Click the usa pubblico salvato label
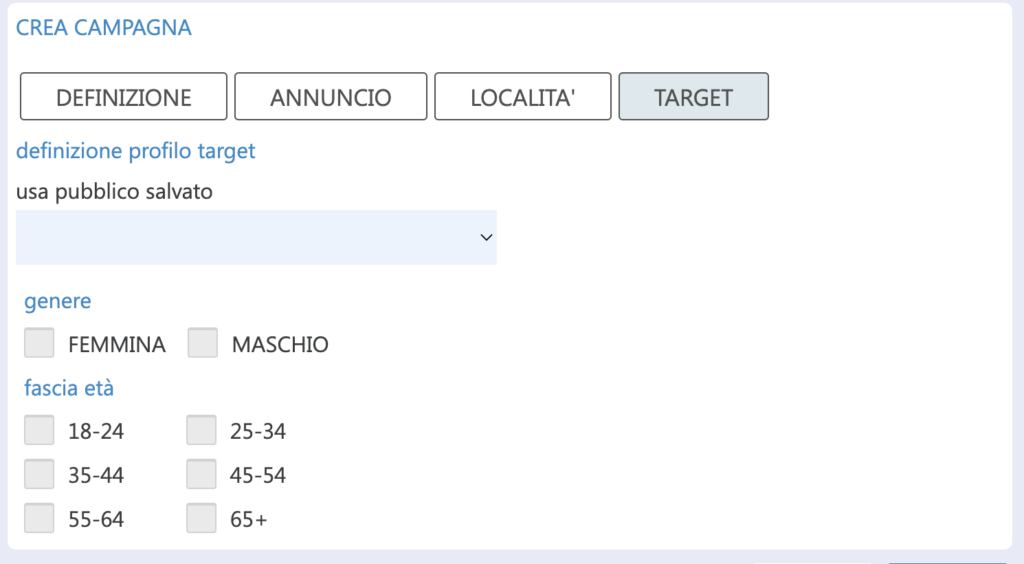The image size is (1024, 564). coord(114,191)
